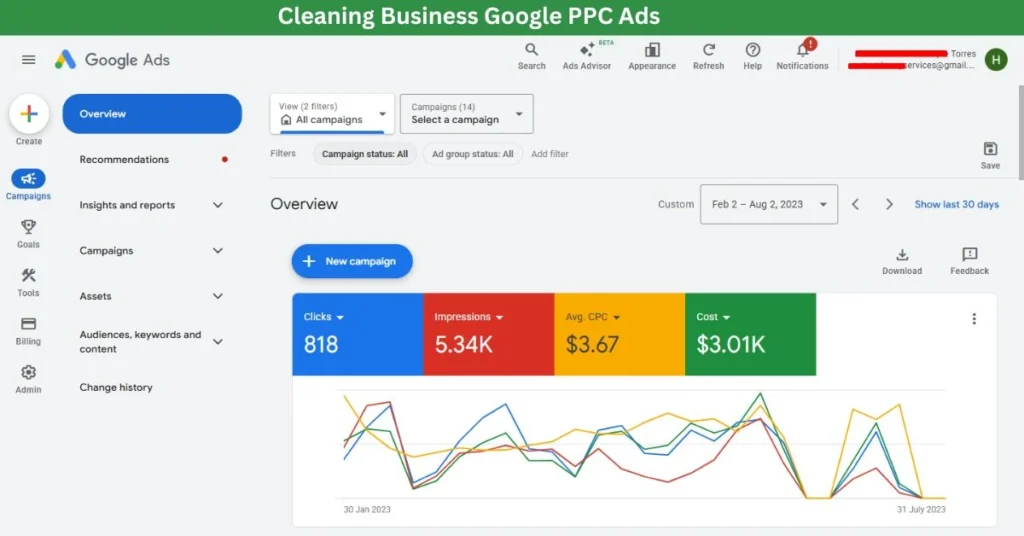Refresh the data with Refresh icon
Screen dimensions: 1024x536
[709, 56]
